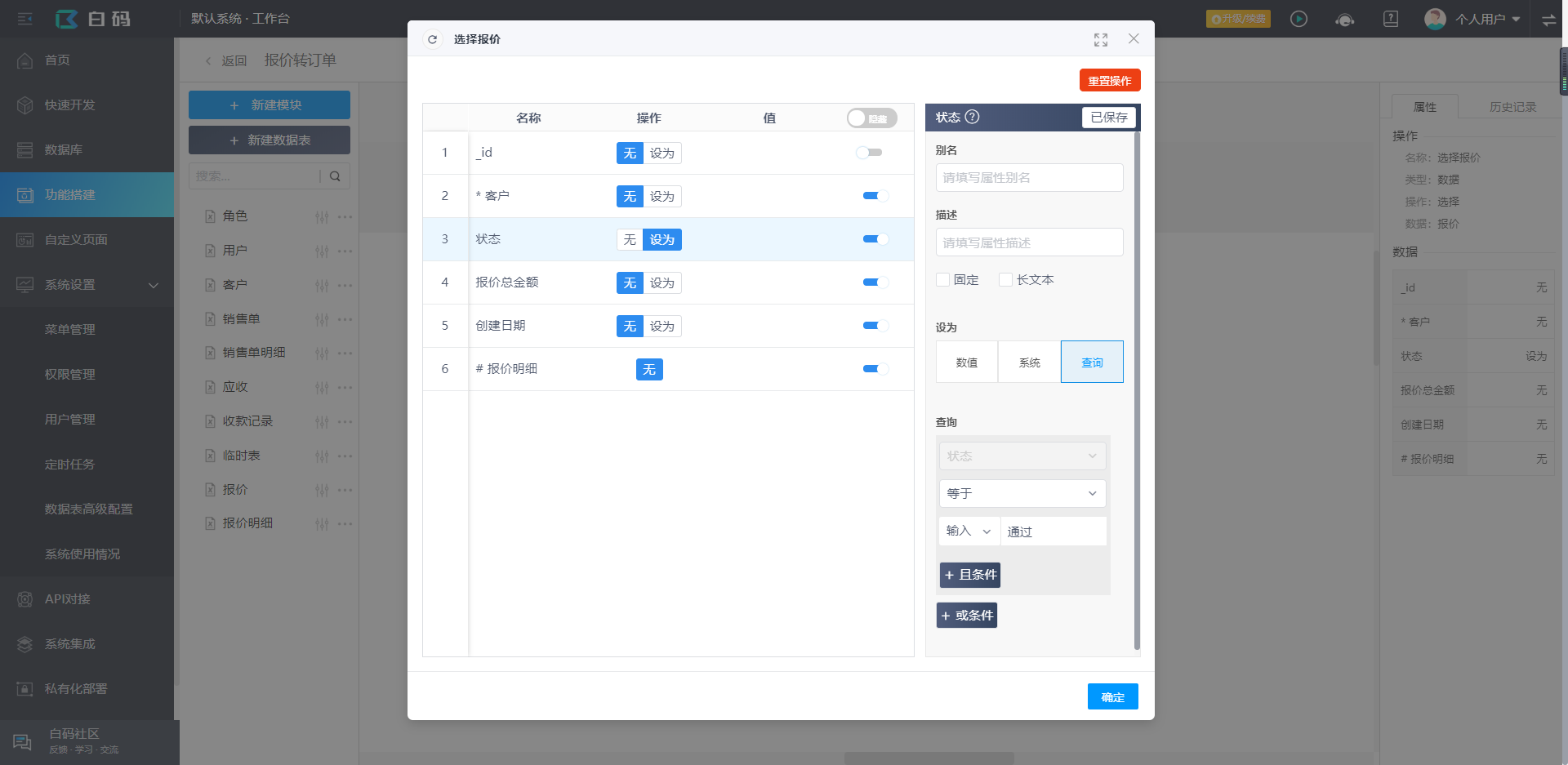The height and width of the screenshot is (765, 1568).
Task: Open settings sliders for 销售单 table
Action: (322, 319)
